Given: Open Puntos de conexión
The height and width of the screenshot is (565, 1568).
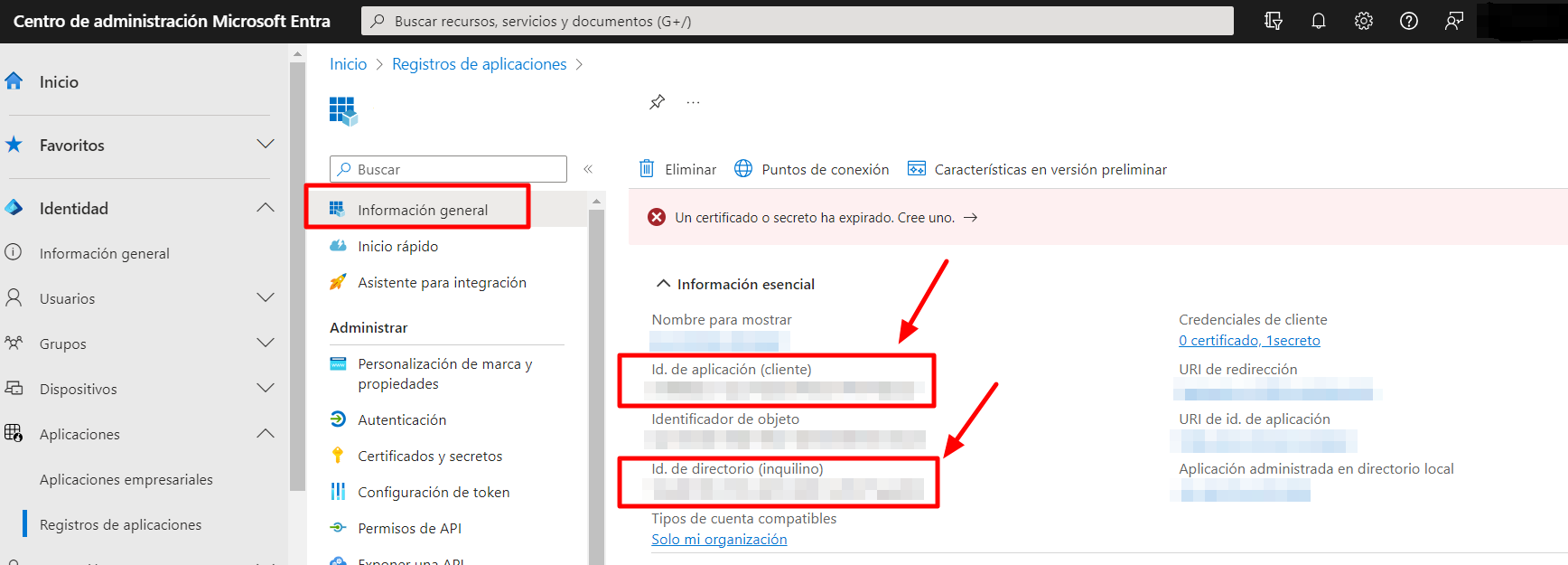Looking at the screenshot, I should tap(811, 169).
